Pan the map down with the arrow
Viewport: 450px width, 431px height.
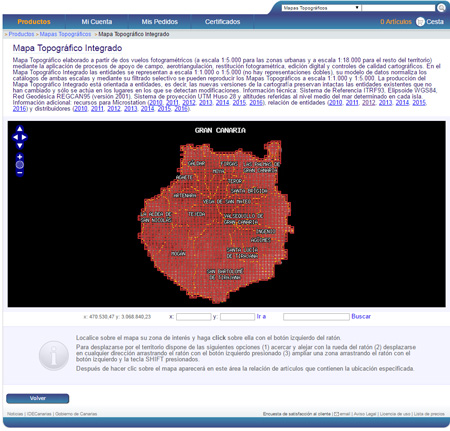pyautogui.click(x=20, y=146)
